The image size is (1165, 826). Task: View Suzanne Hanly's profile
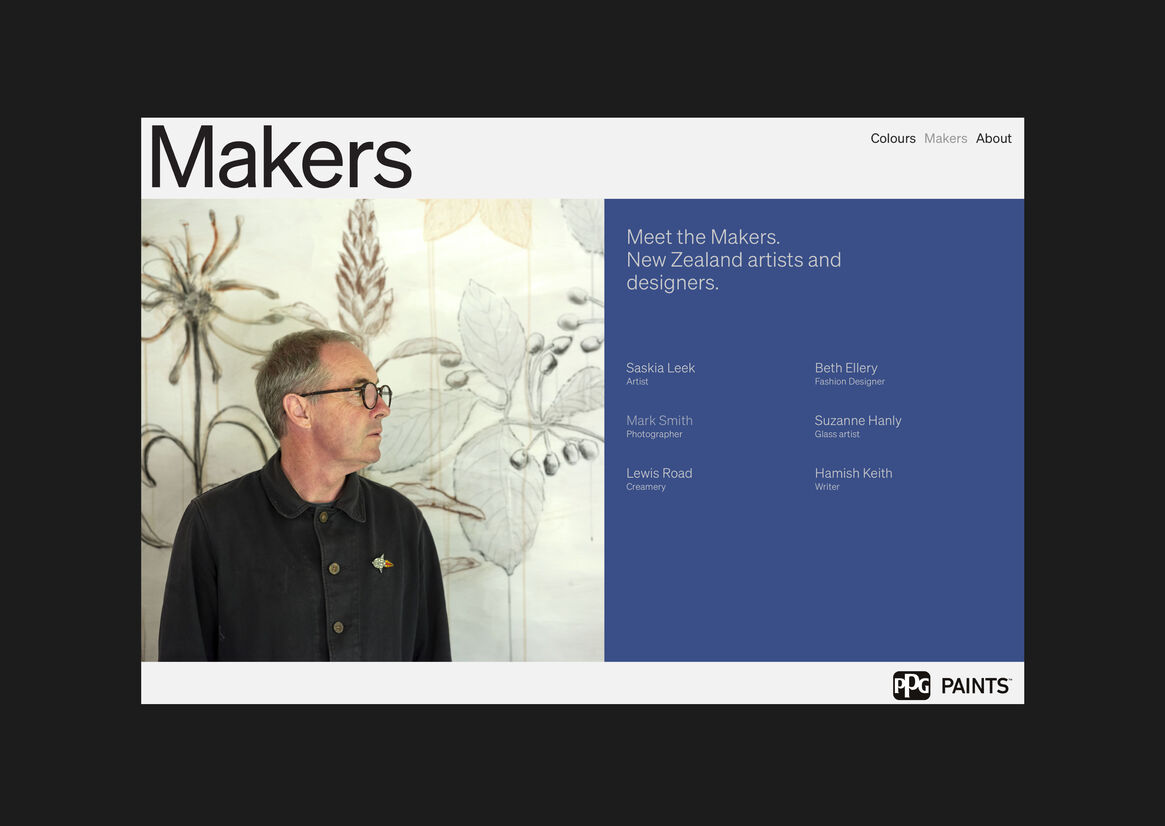click(857, 421)
